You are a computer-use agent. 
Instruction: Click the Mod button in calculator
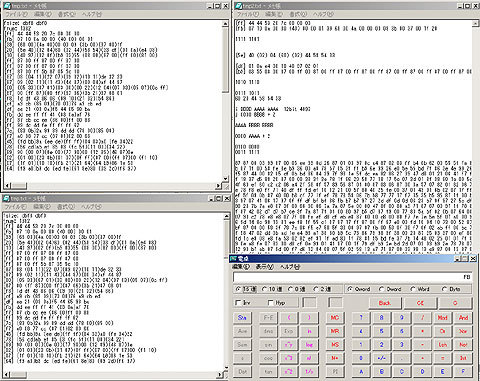[x=443, y=318]
